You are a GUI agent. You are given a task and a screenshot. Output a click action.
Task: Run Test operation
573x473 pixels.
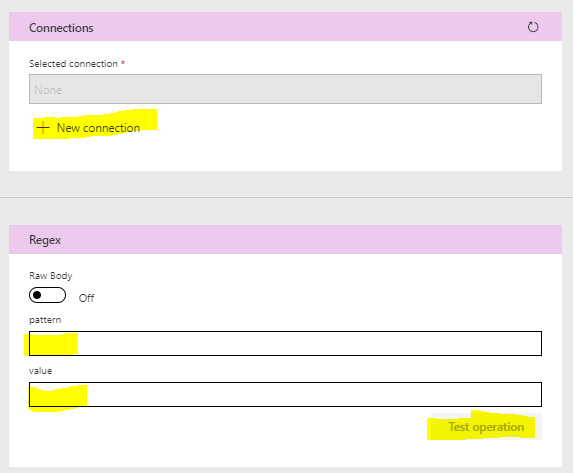[x=486, y=427]
